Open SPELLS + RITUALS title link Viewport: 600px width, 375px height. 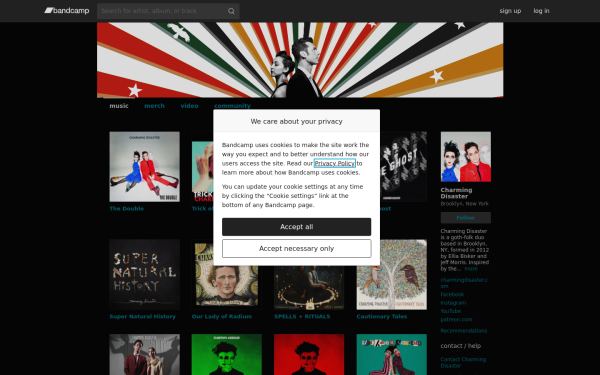(302, 316)
